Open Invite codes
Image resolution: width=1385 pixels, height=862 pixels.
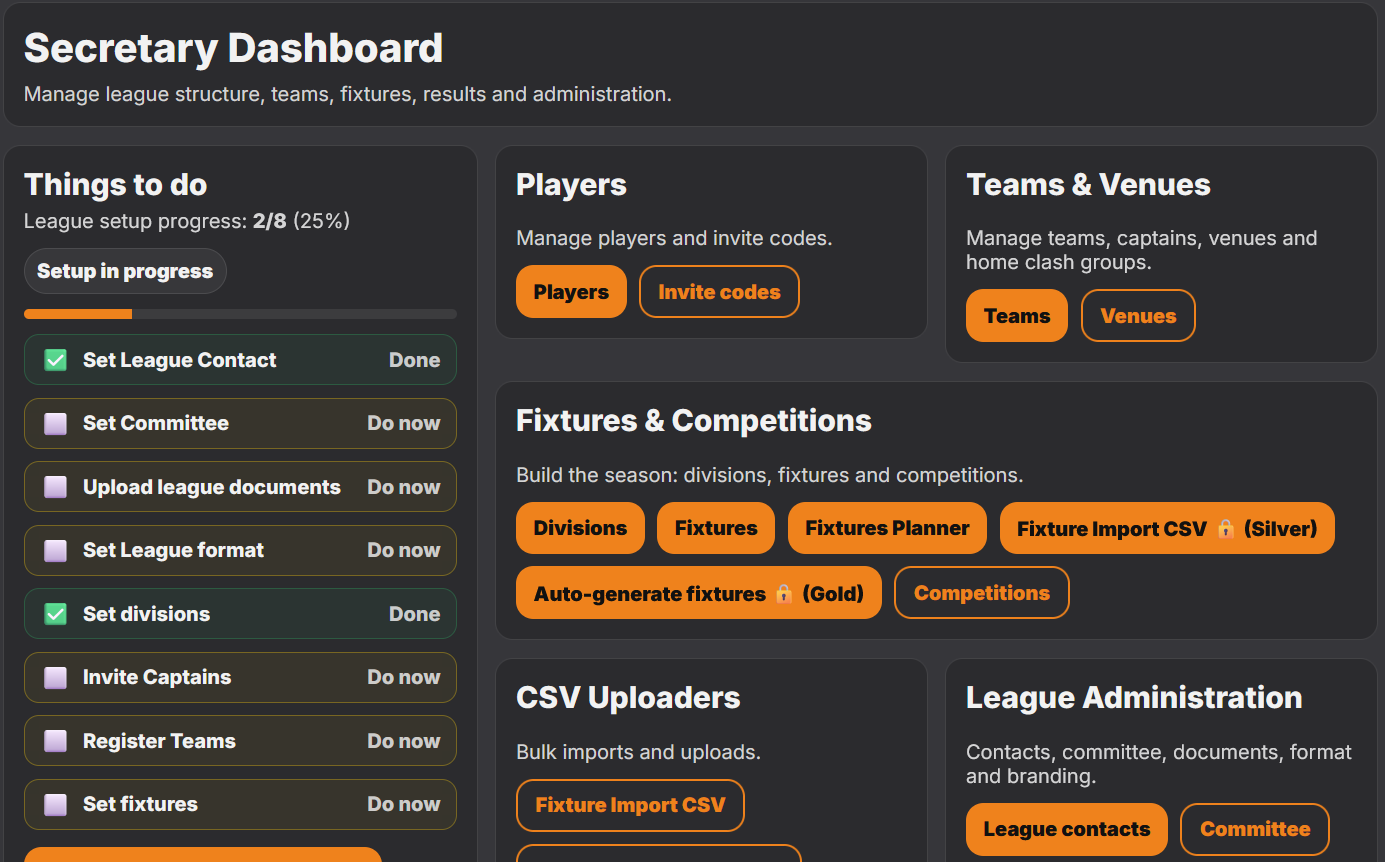(x=719, y=292)
